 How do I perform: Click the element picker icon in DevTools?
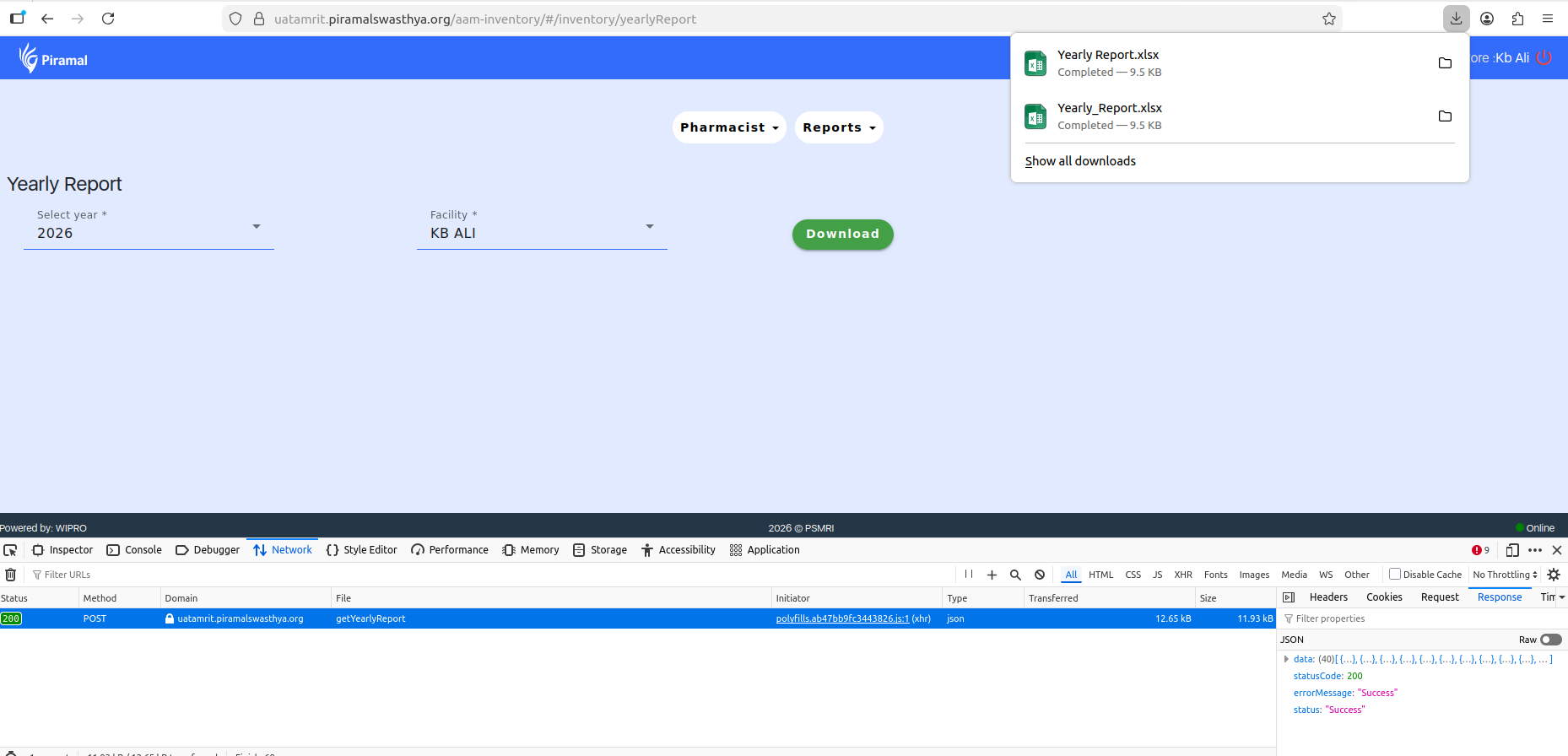10,550
